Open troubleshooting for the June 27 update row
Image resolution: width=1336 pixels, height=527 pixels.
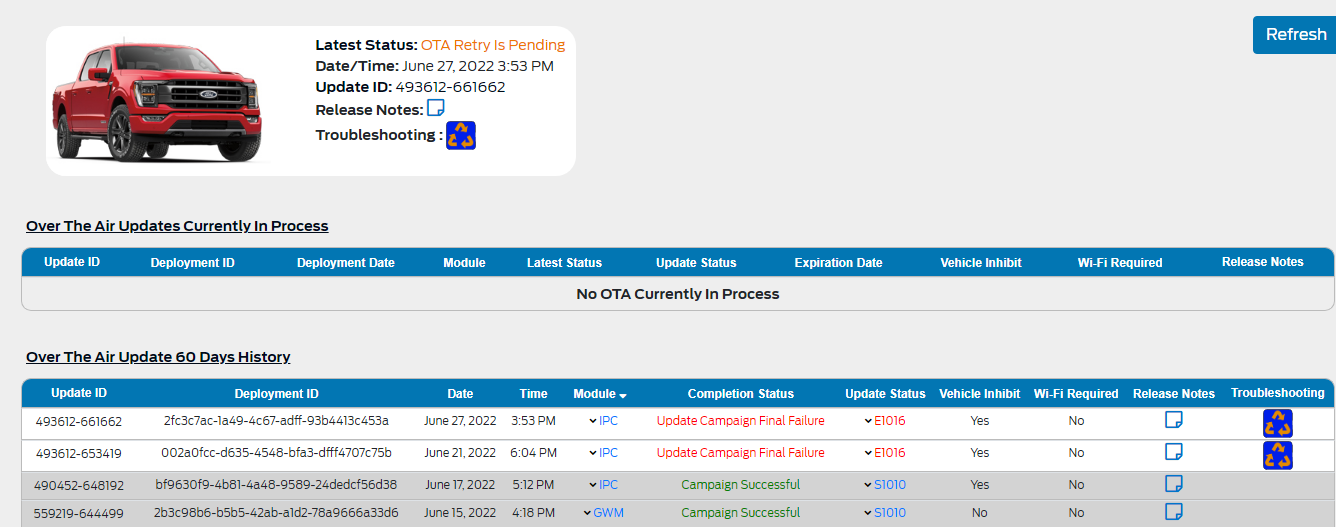(1278, 423)
